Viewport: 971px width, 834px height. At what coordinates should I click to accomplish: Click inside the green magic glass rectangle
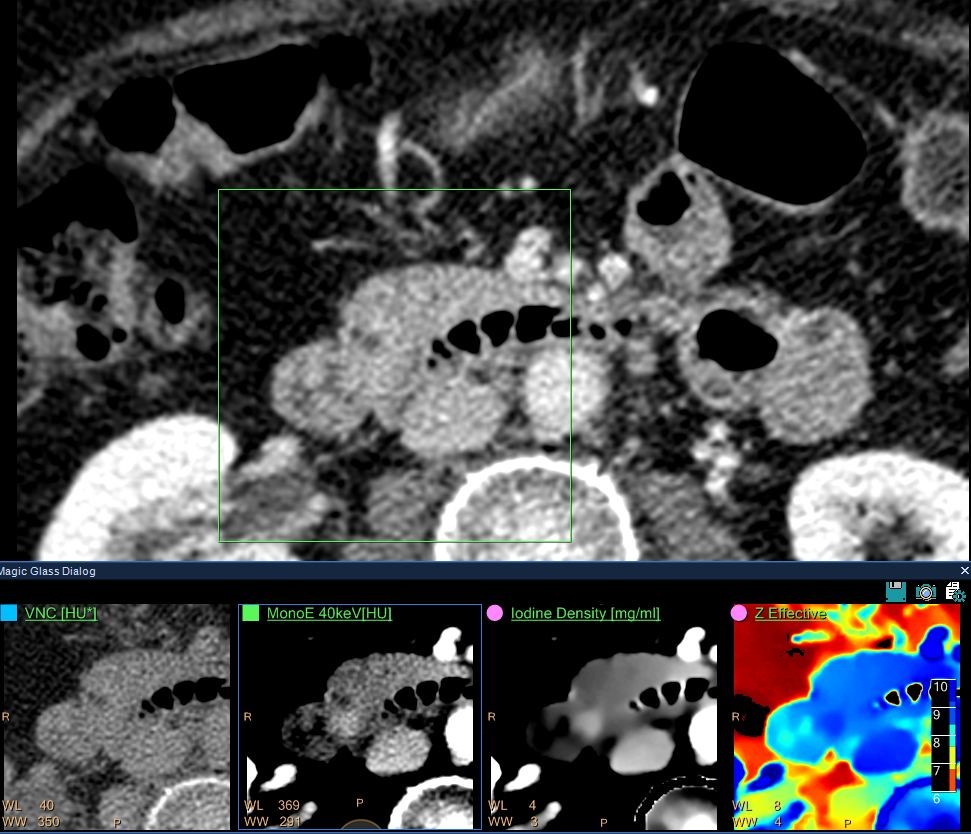point(394,365)
